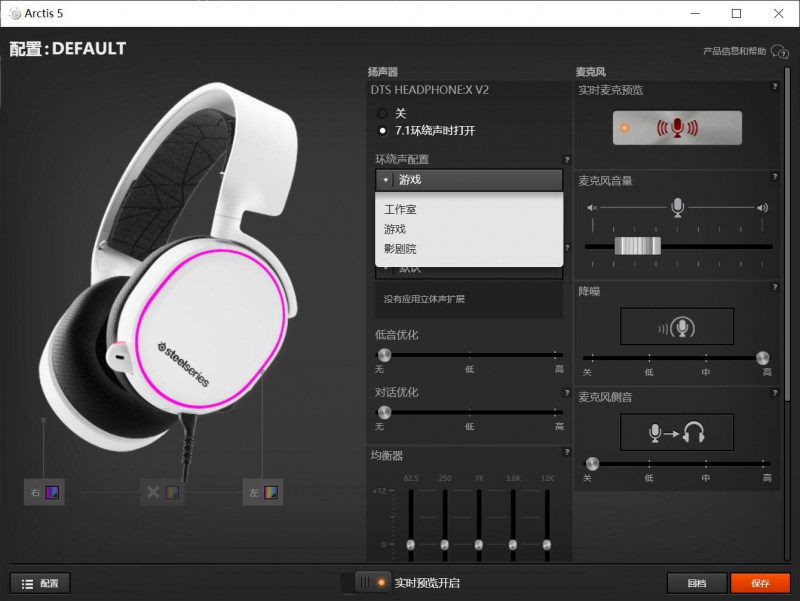This screenshot has width=800, height=601.
Task: Click the live mic preview button
Action: [x=677, y=128]
